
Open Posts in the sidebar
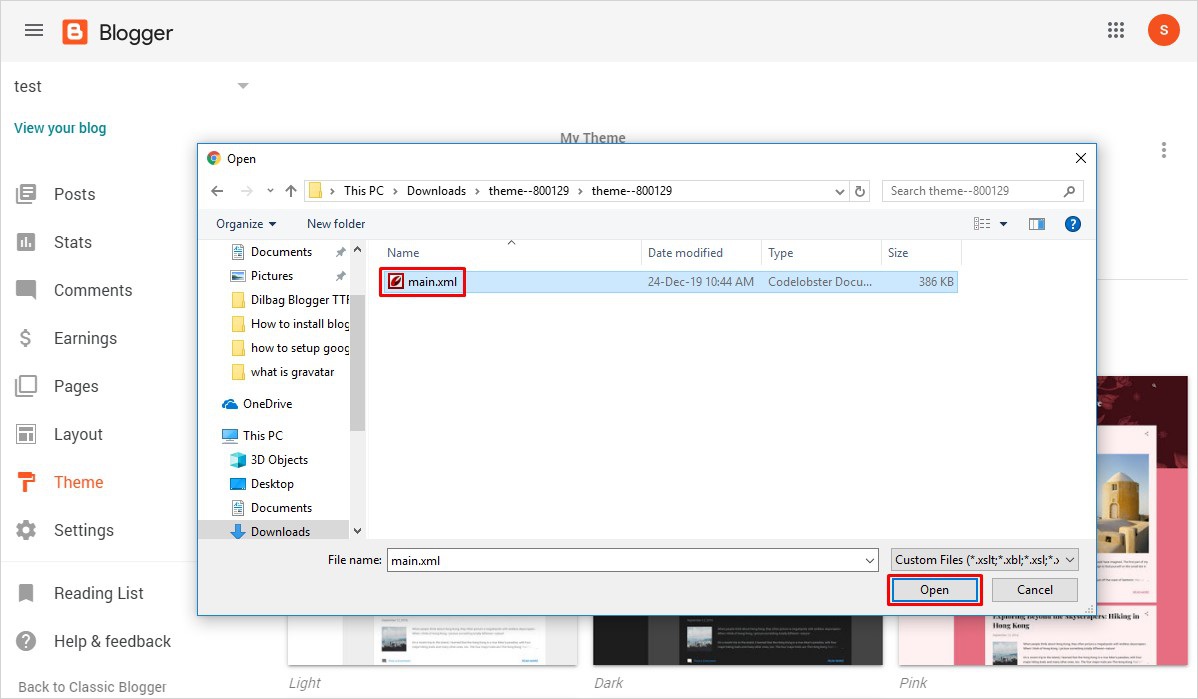click(74, 194)
